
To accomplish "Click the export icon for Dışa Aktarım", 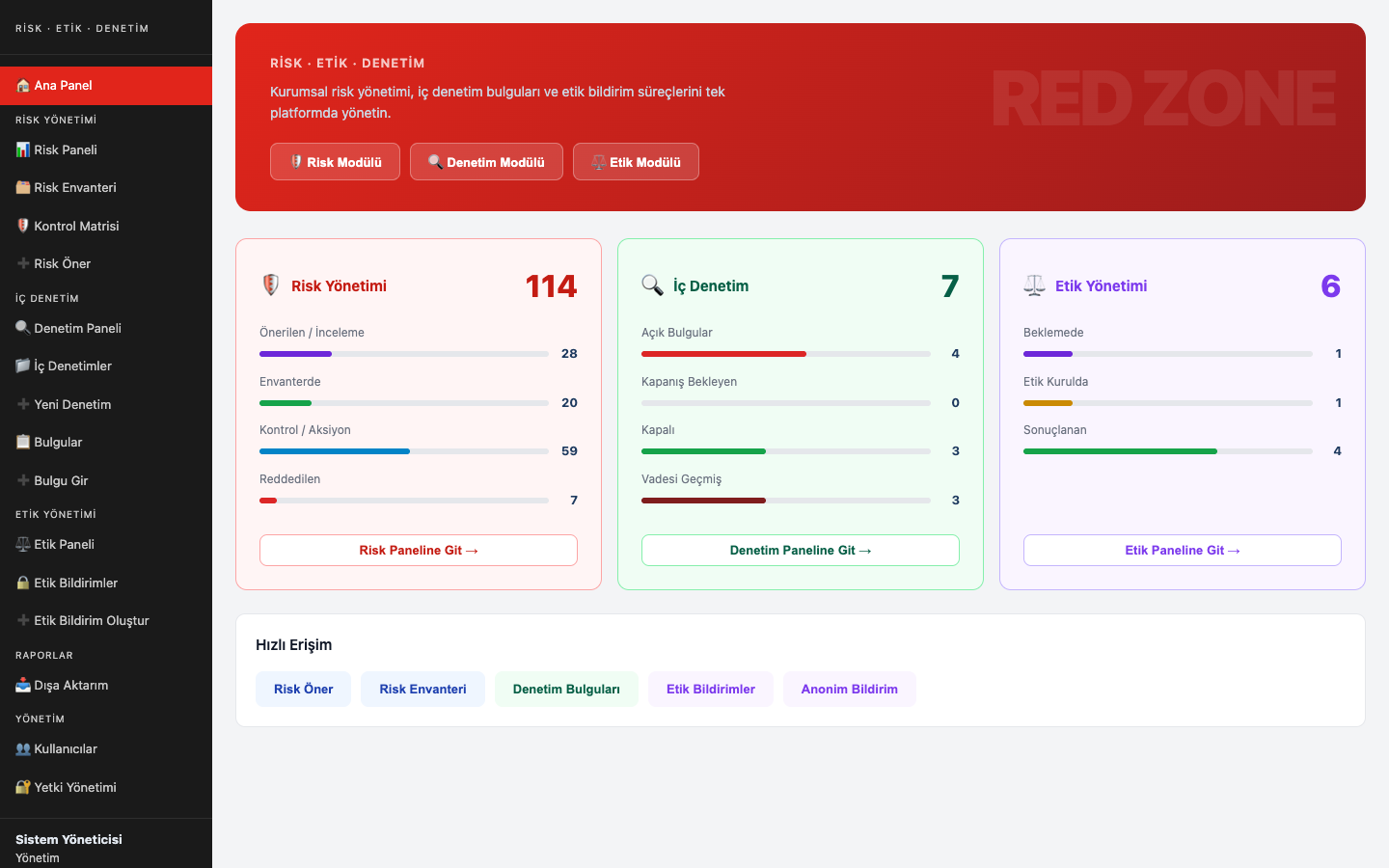I will [x=23, y=686].
